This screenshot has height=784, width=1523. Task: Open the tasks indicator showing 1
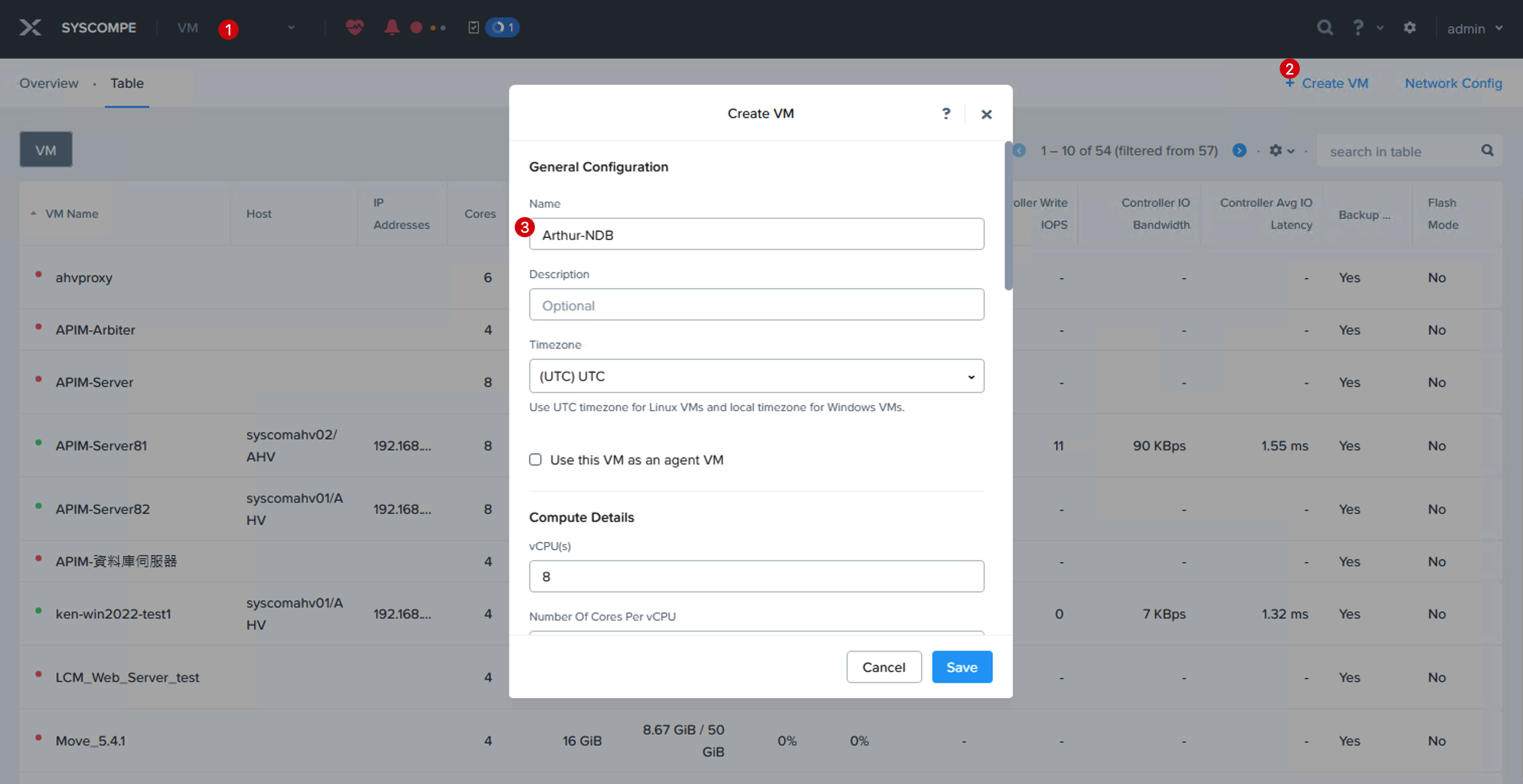tap(502, 27)
